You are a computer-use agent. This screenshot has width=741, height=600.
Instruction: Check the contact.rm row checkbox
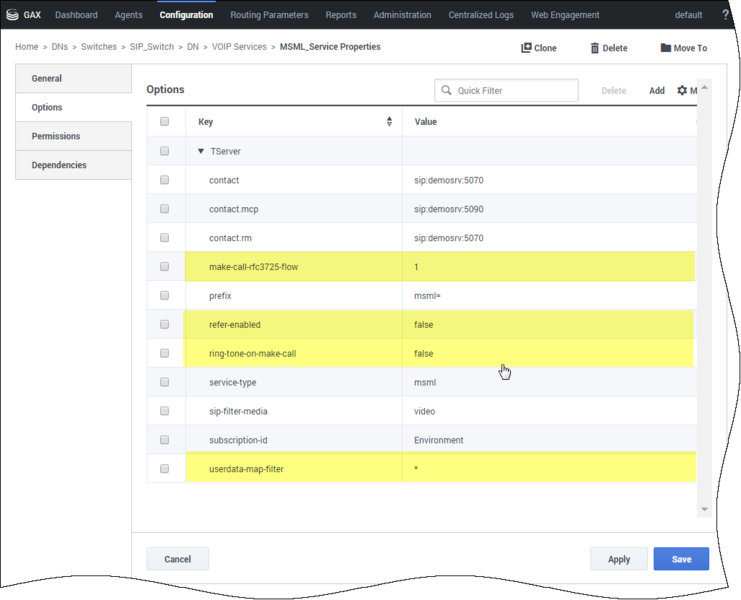point(164,237)
